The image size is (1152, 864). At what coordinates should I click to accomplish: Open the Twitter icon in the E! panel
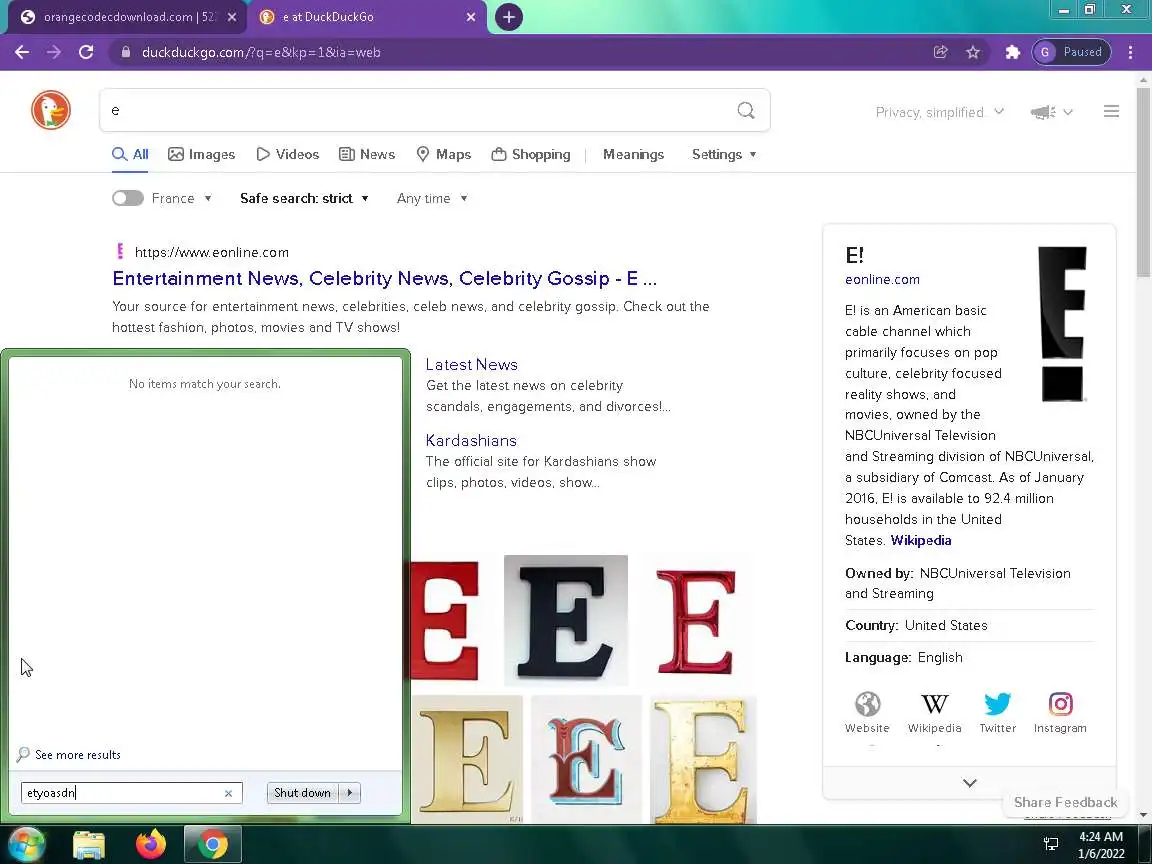coord(998,712)
